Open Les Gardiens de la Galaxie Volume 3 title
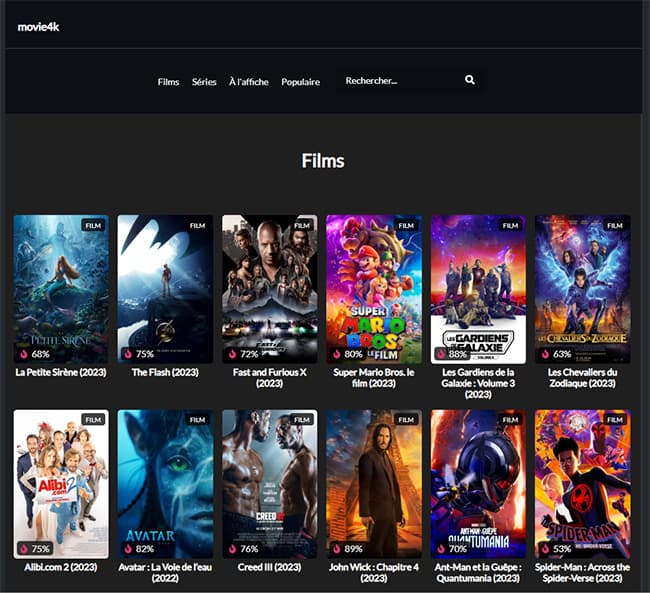 (478, 383)
